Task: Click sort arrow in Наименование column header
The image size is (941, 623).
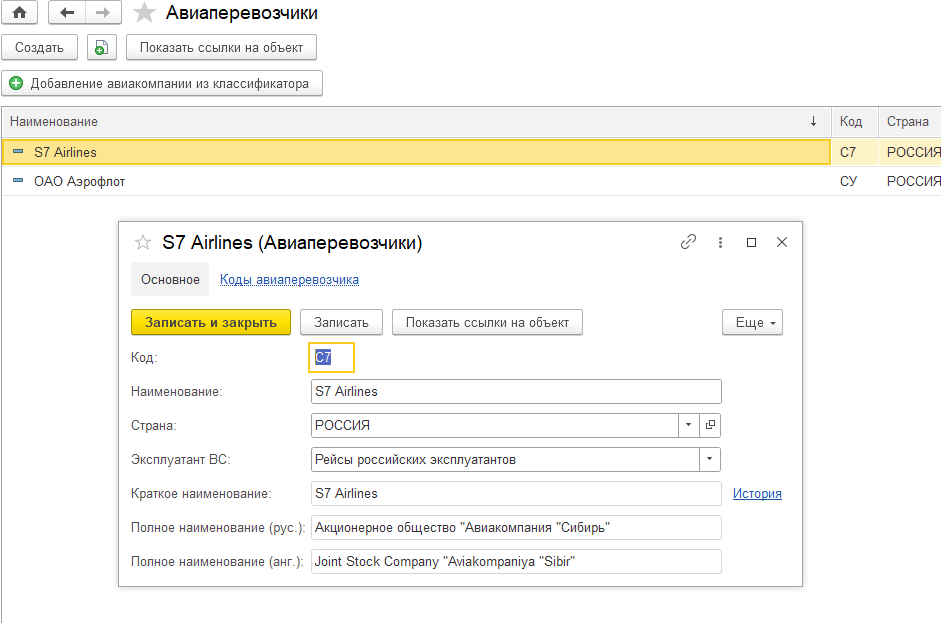Action: click(x=813, y=121)
